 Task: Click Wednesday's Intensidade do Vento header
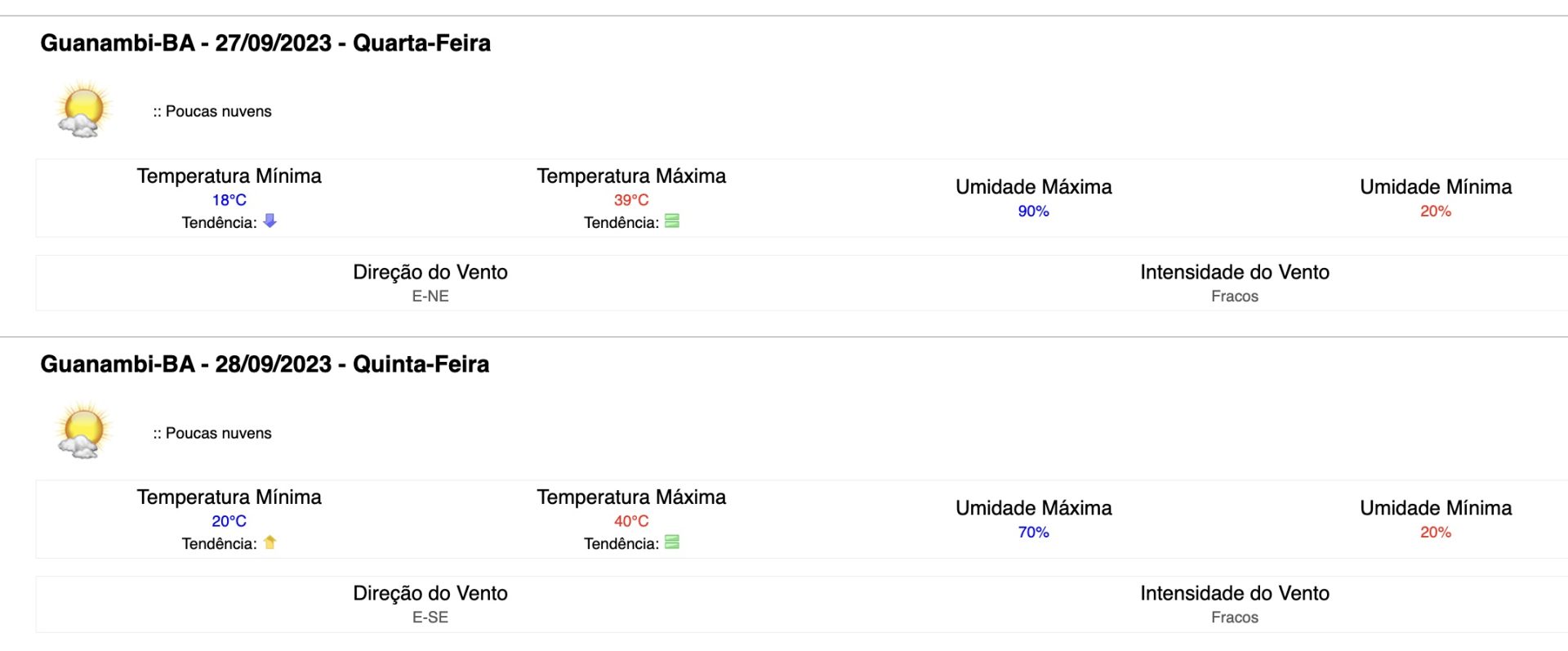(1235, 272)
